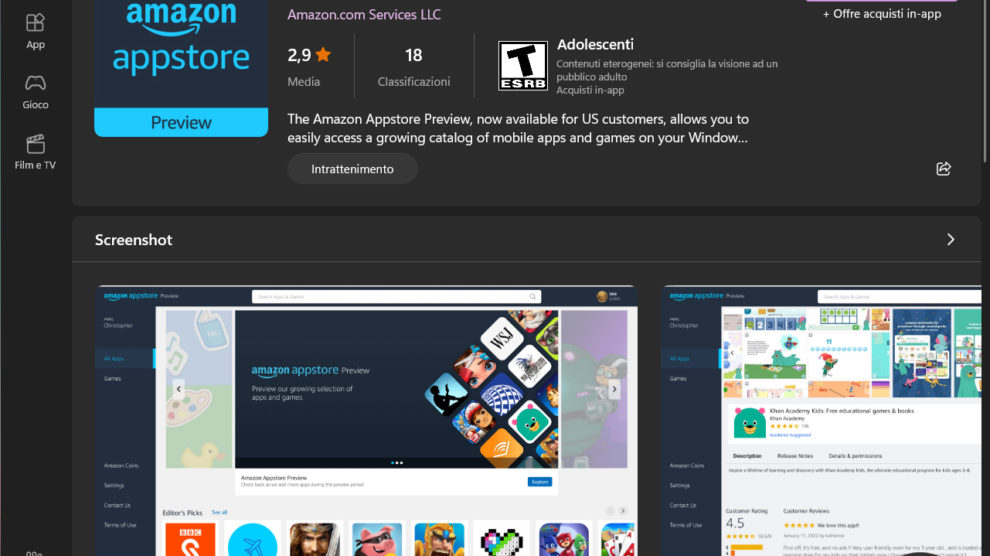
Task: Open the first Appstore screenshot thumbnail
Action: (367, 420)
